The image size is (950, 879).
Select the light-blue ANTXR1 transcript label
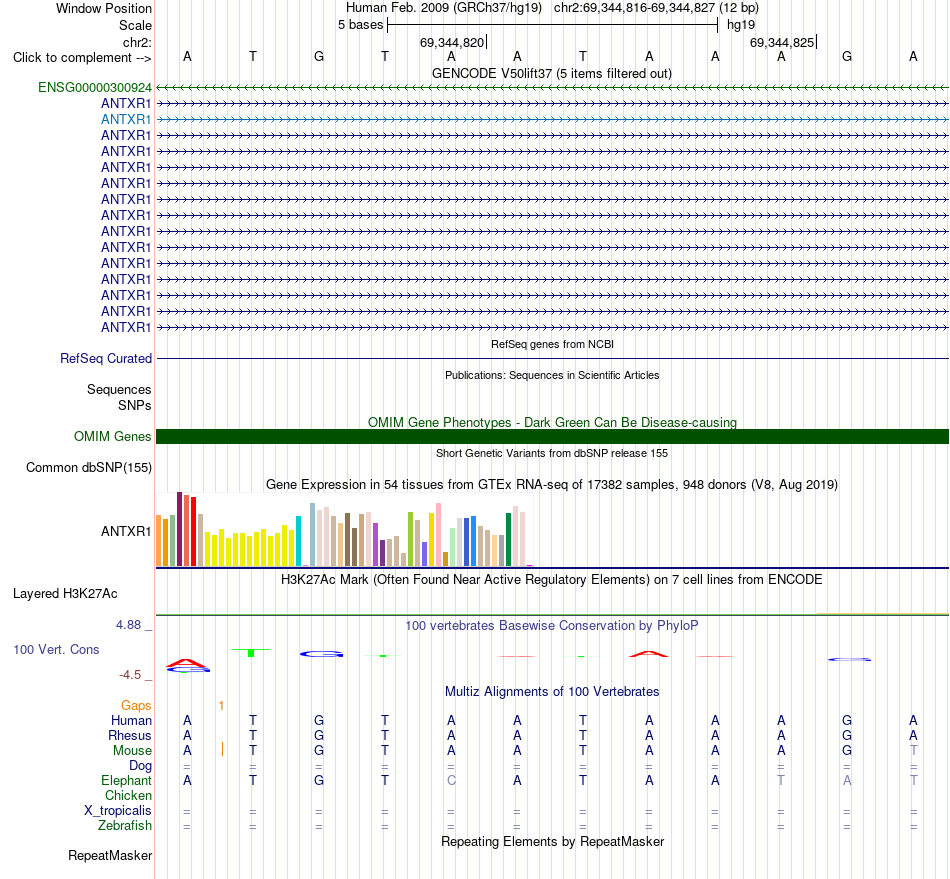pyautogui.click(x=126, y=119)
